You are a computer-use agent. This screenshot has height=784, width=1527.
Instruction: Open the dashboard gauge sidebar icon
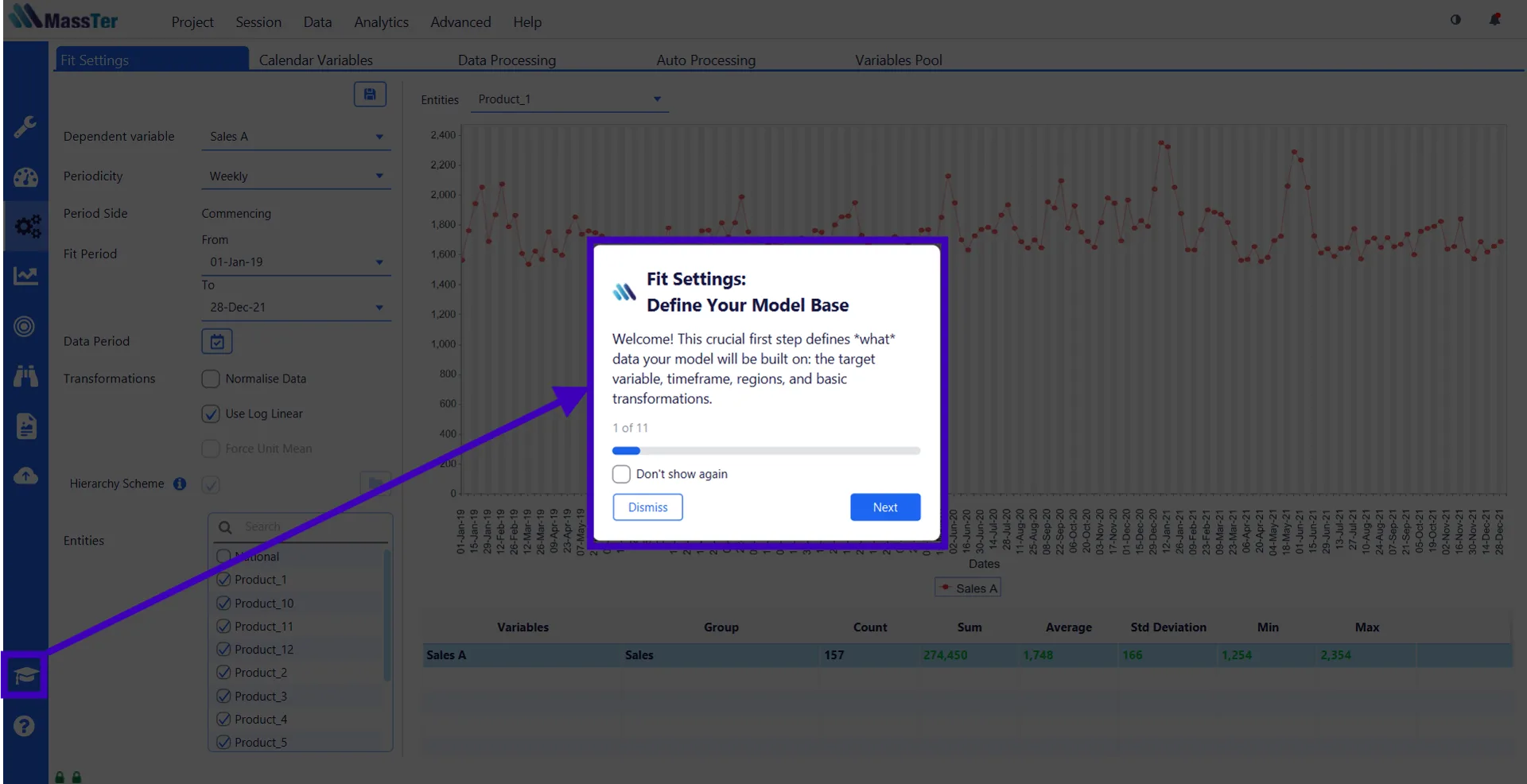tap(25, 177)
